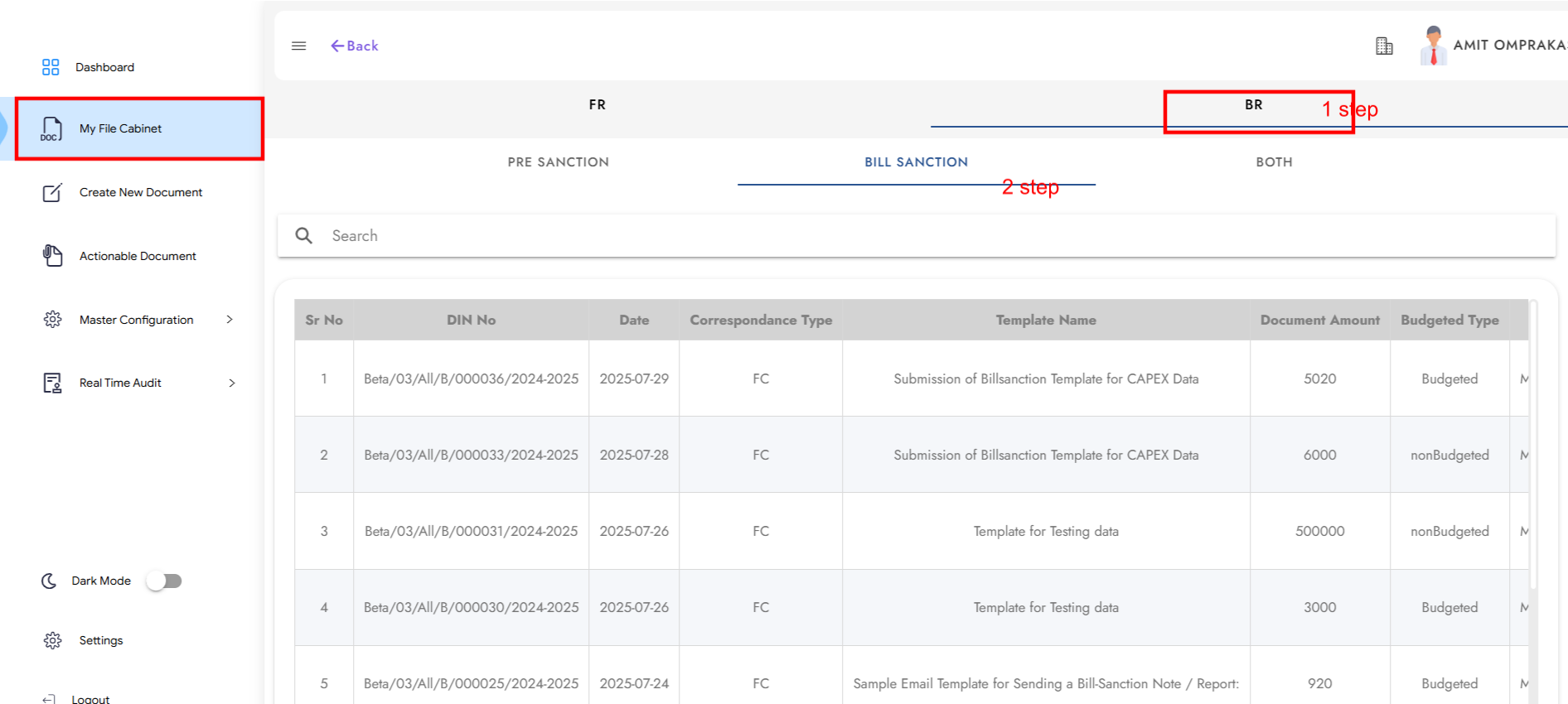Click the Actionable Document clip icon
Screen dimensions: 1568x704
pos(52,256)
